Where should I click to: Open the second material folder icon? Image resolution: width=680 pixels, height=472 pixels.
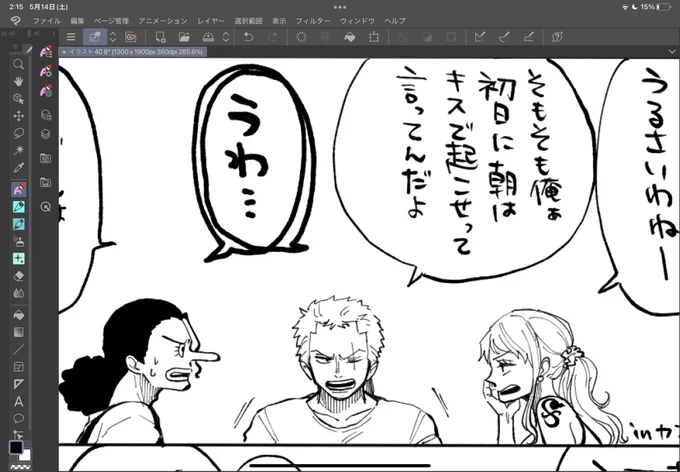[x=46, y=182]
